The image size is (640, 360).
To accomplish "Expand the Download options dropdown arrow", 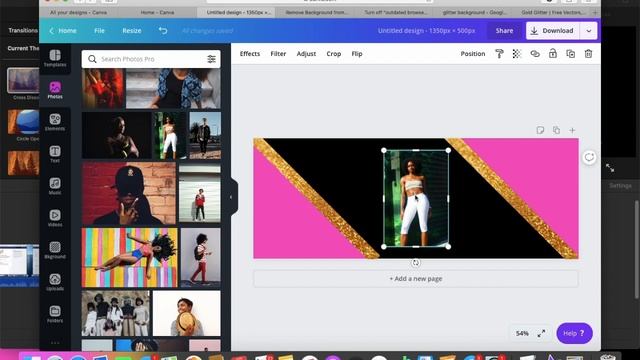I will click(589, 31).
